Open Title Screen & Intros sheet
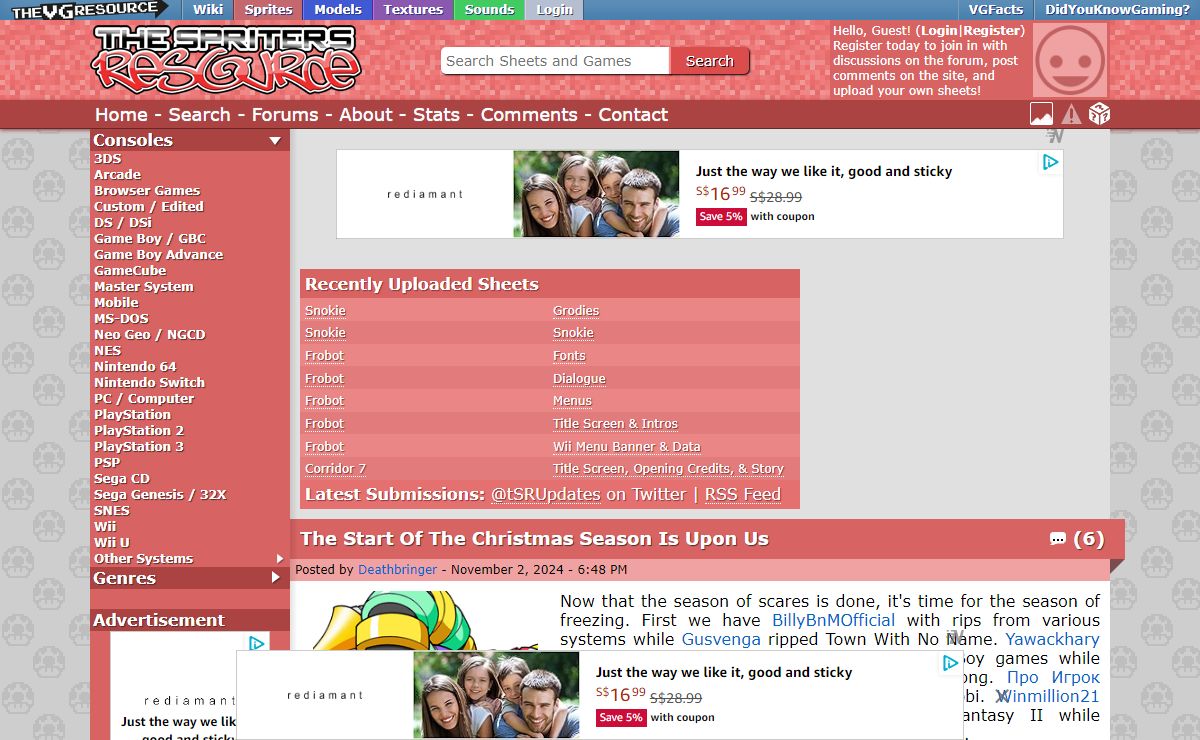Screen dimensions: 1200x740 (615, 424)
